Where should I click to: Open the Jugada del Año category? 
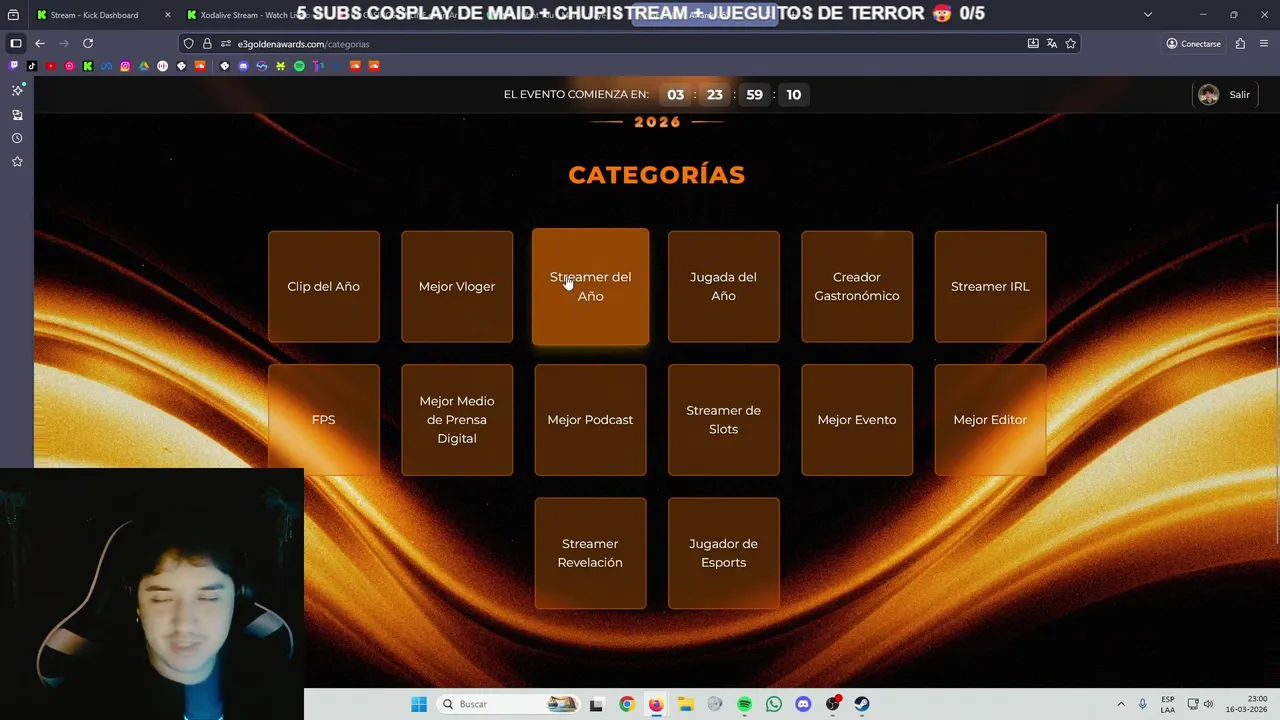tap(723, 287)
